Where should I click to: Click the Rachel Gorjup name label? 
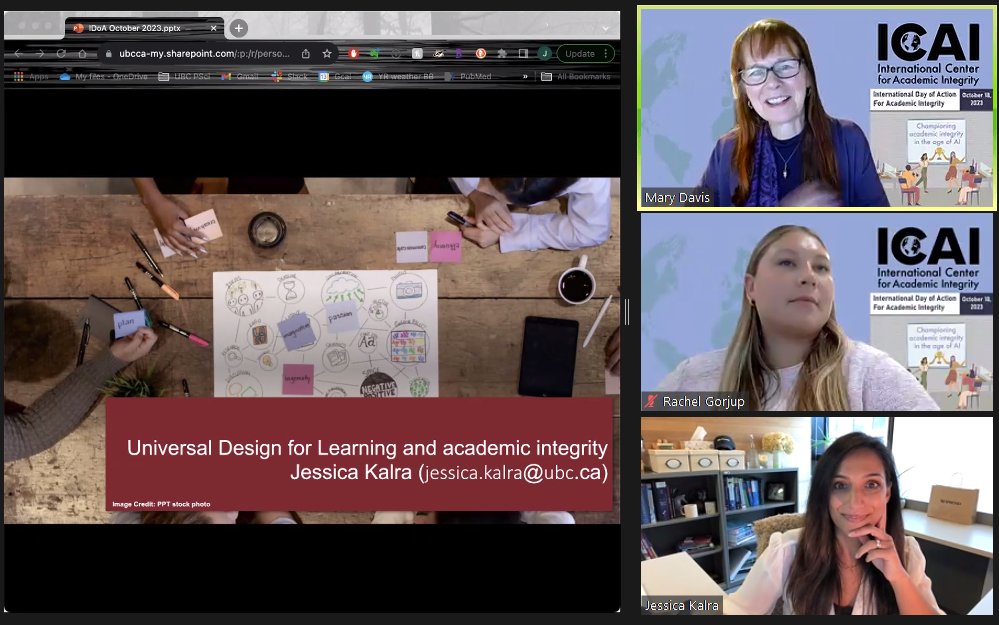(703, 401)
